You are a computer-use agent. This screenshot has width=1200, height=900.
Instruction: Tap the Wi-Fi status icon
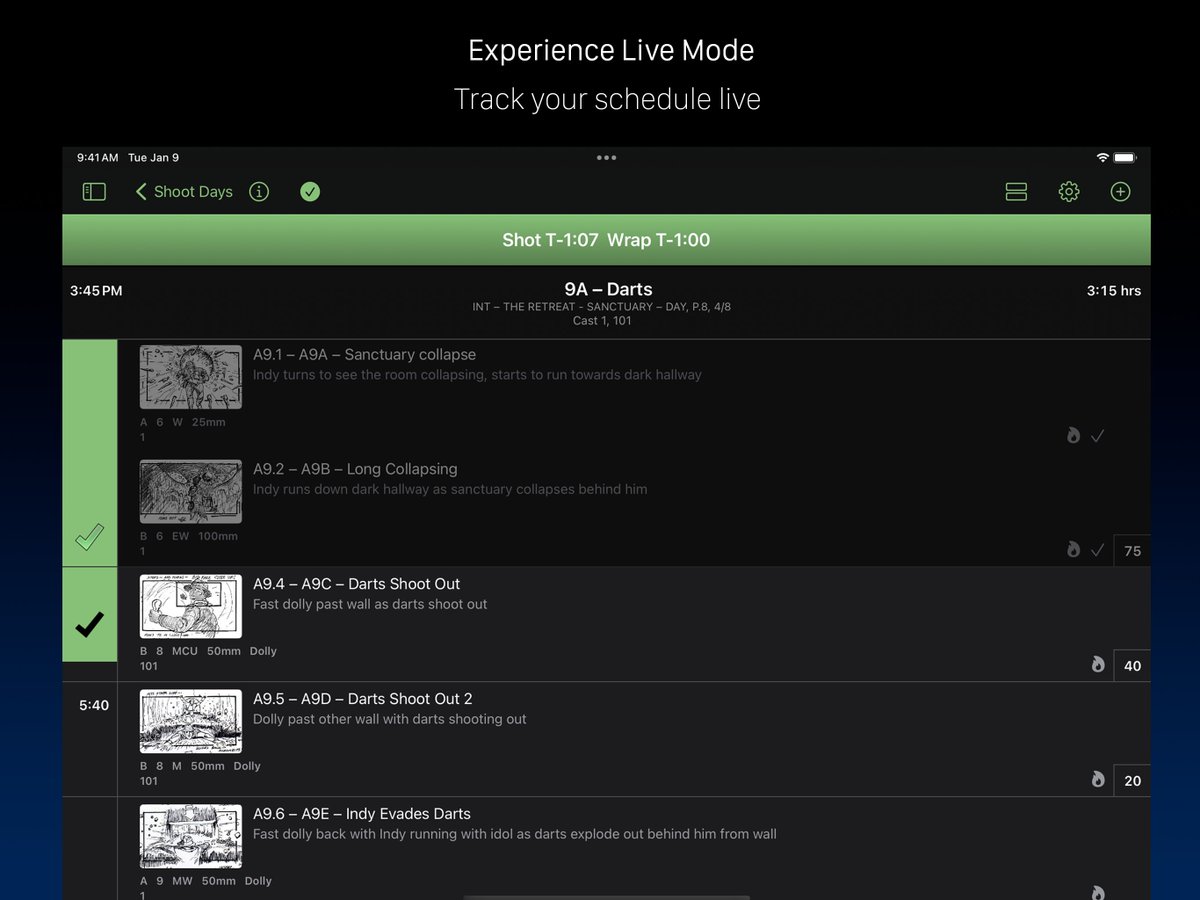coord(1102,158)
